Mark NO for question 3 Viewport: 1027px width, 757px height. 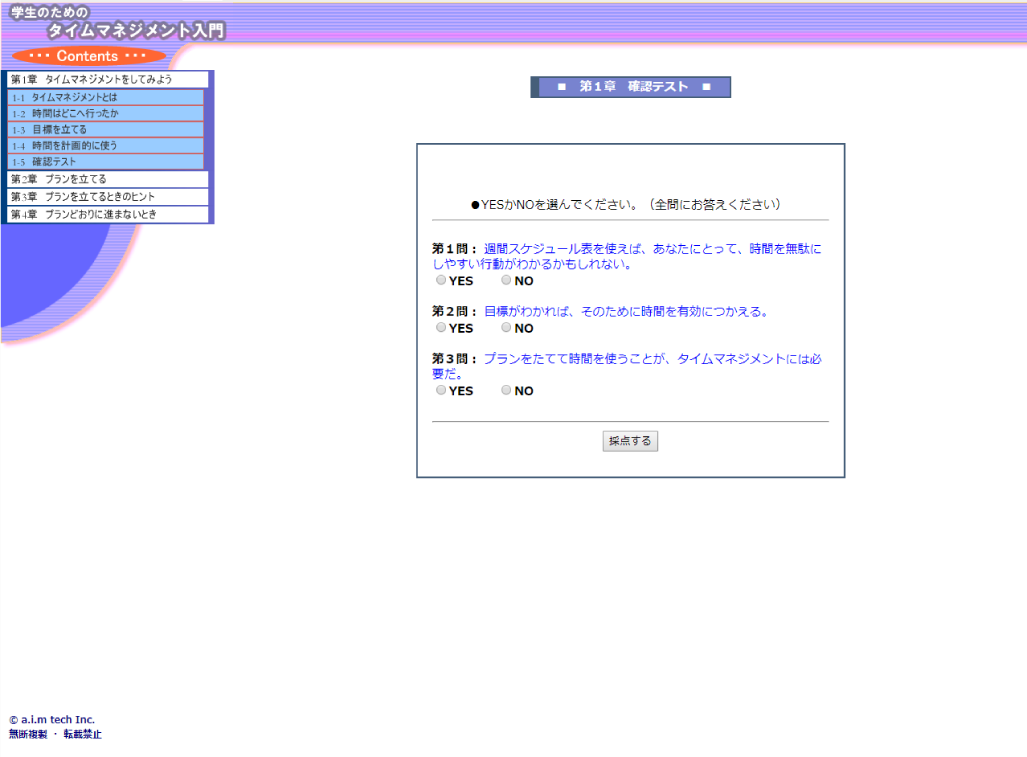pos(506,390)
